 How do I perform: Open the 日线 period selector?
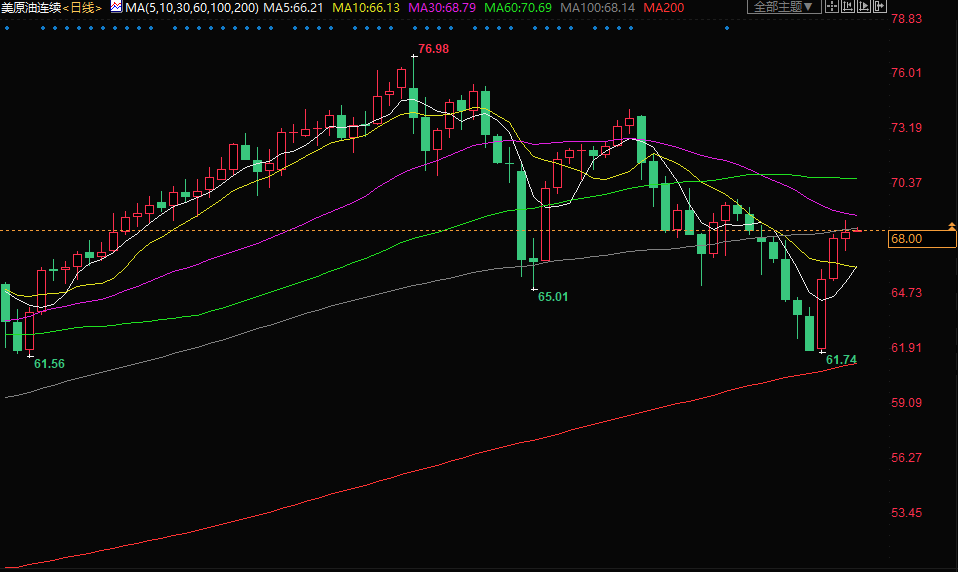pos(83,7)
